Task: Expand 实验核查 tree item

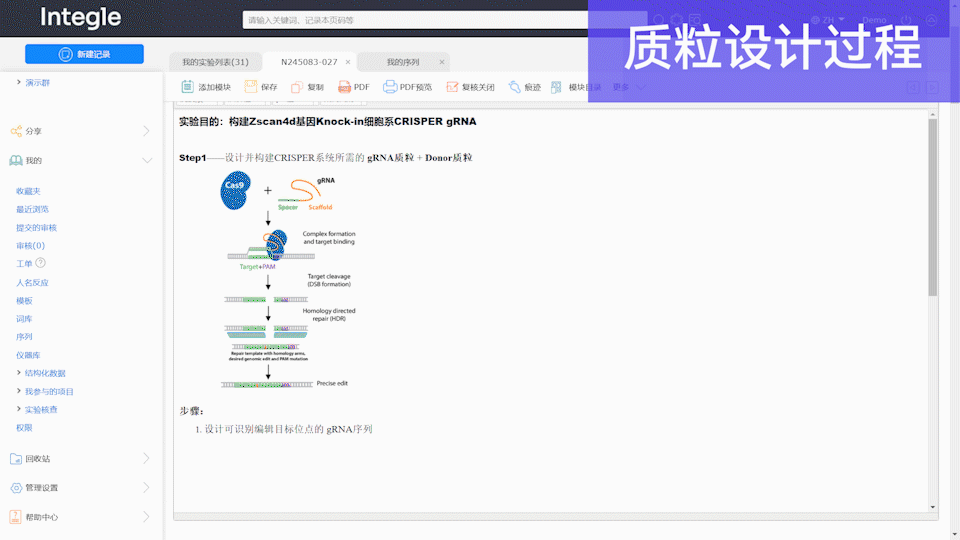Action: coord(18,409)
